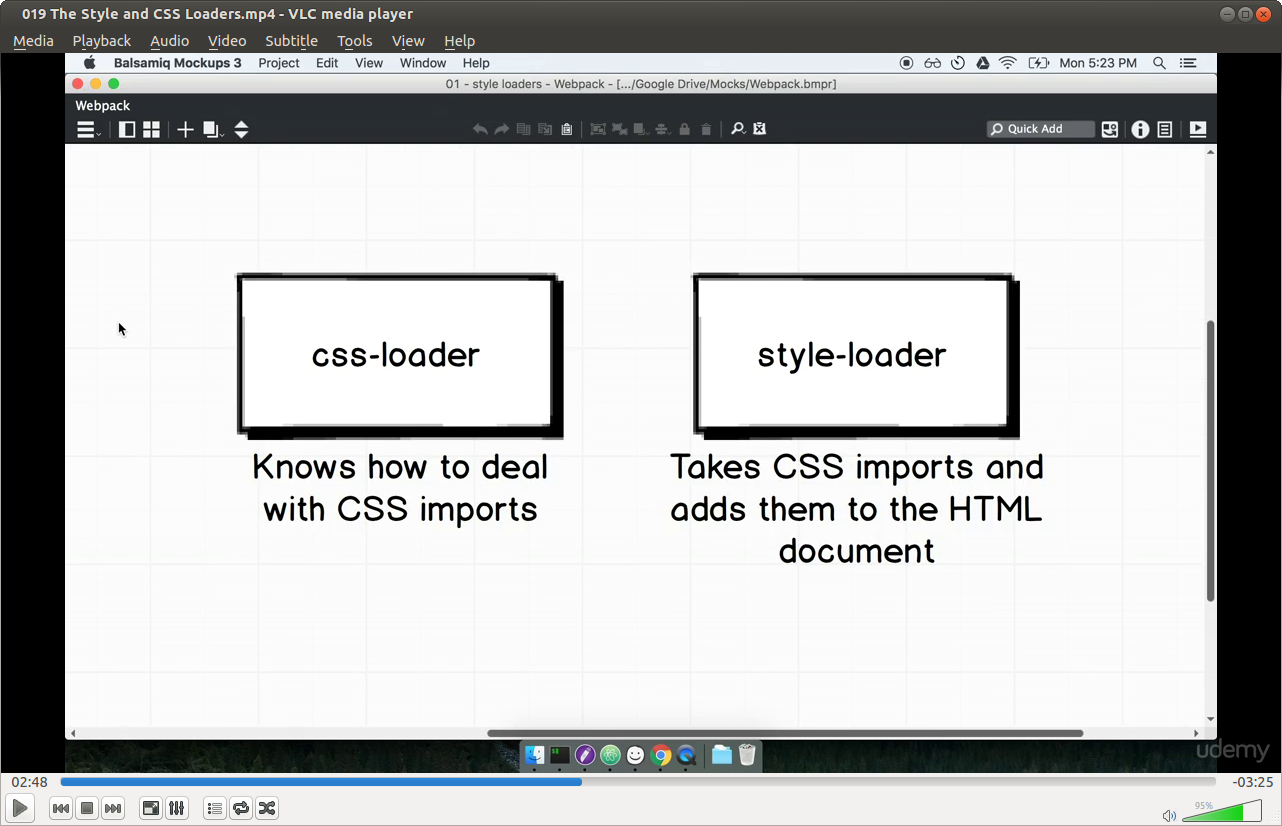
Task: Open the inspector info panel
Action: click(x=1140, y=129)
